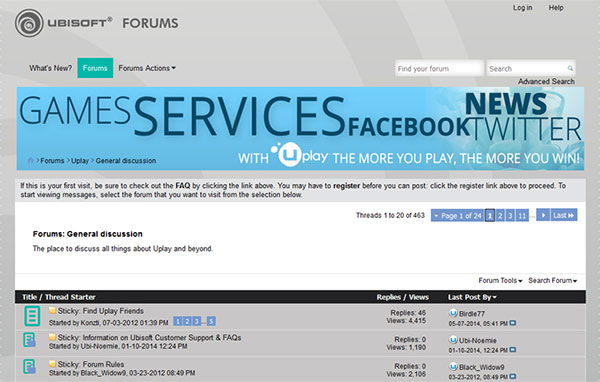
Task: Jump to the Last page button
Action: (564, 215)
